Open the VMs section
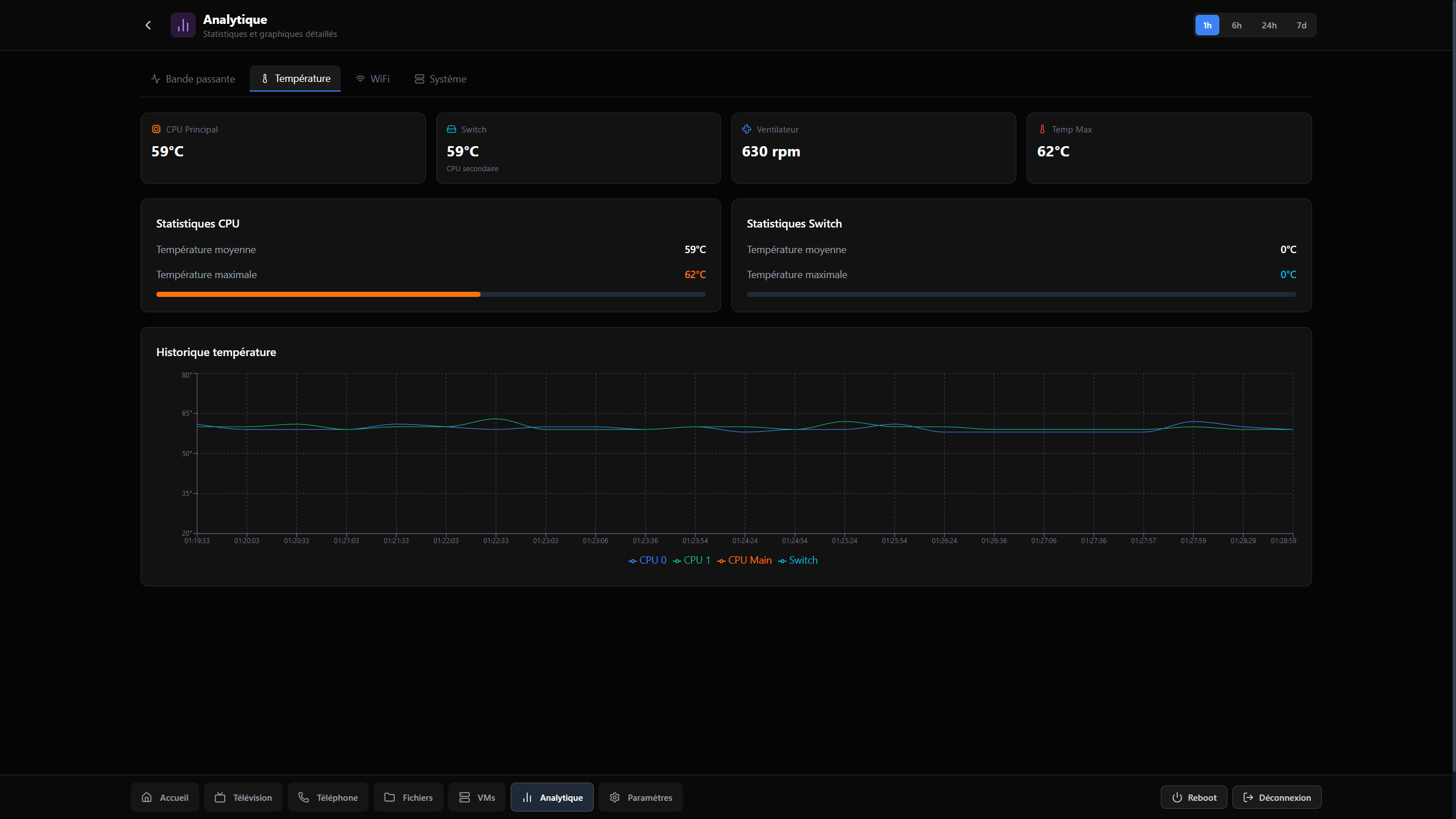Screen dimensions: 1456x819 tap(477, 797)
